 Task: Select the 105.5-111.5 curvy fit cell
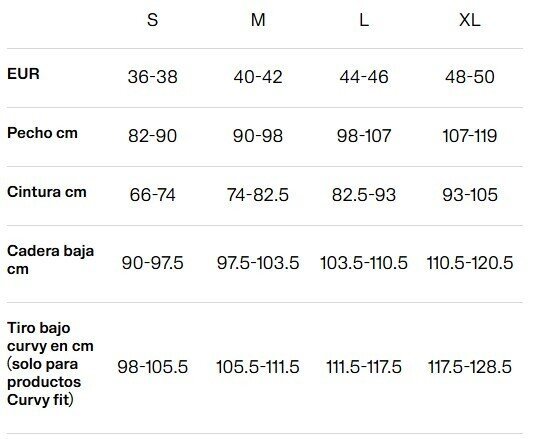(x=258, y=367)
